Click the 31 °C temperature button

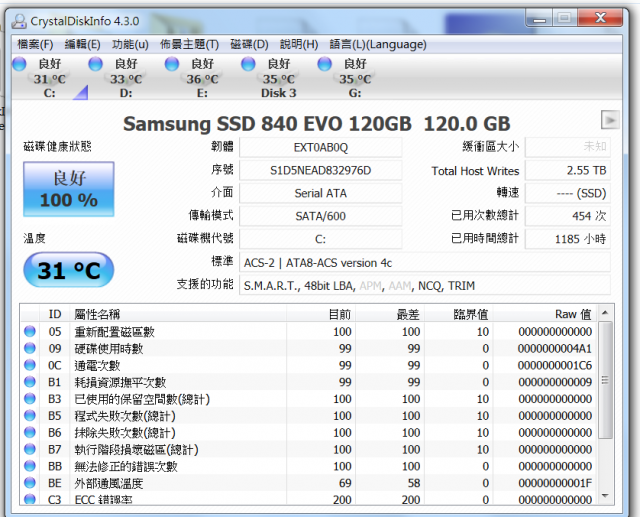pyautogui.click(x=69, y=270)
